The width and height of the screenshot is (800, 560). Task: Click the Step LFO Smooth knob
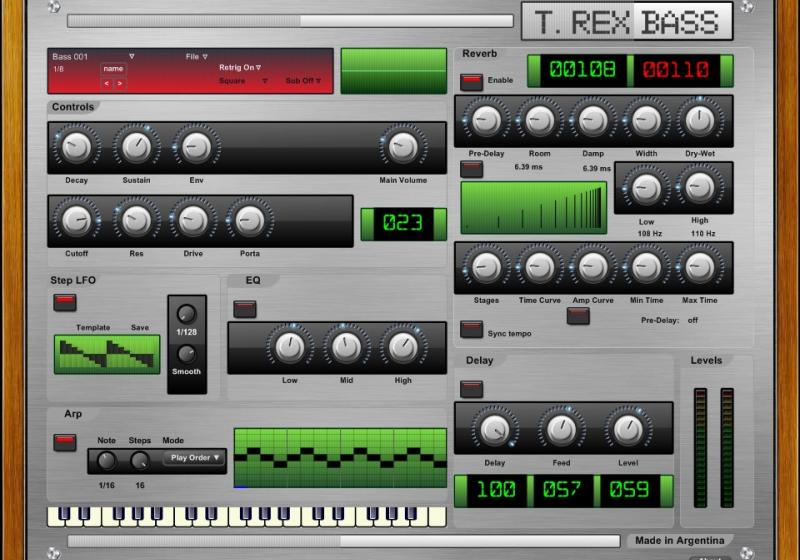[186, 354]
